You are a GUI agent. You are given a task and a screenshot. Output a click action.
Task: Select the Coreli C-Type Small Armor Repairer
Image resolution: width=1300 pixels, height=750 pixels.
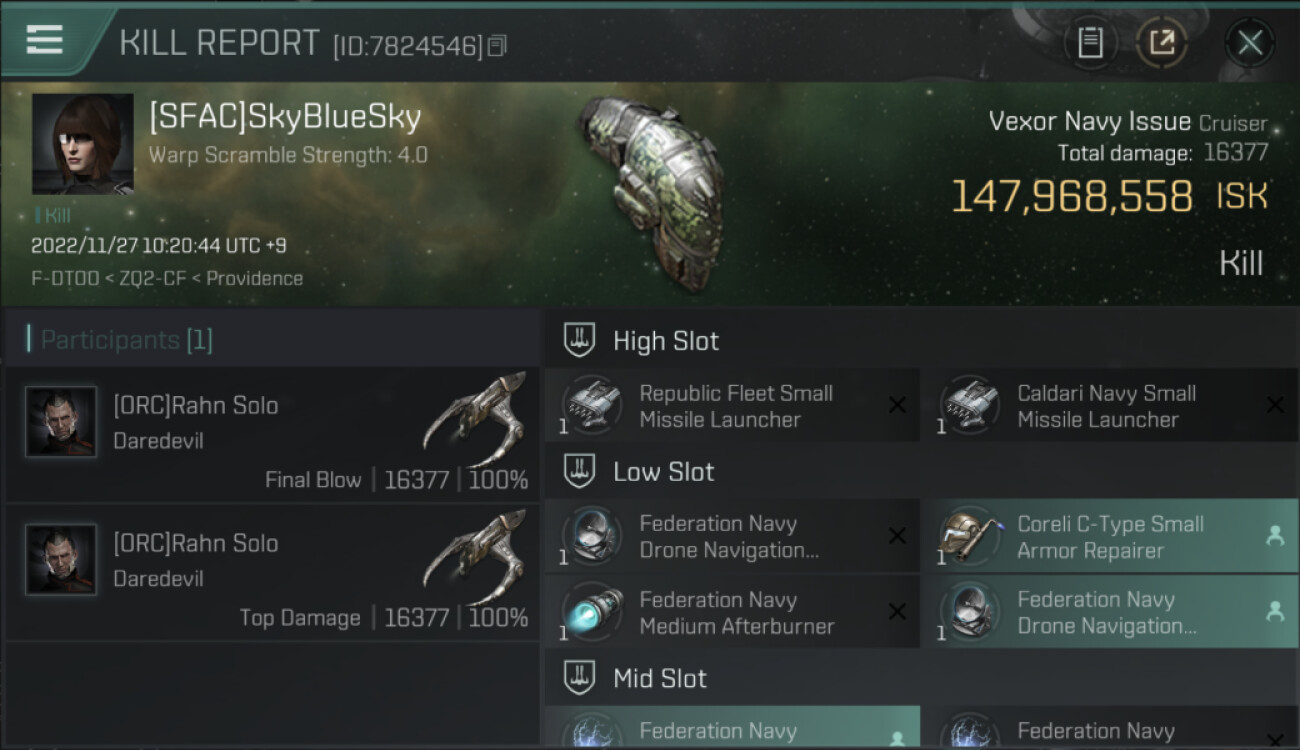[1111, 537]
